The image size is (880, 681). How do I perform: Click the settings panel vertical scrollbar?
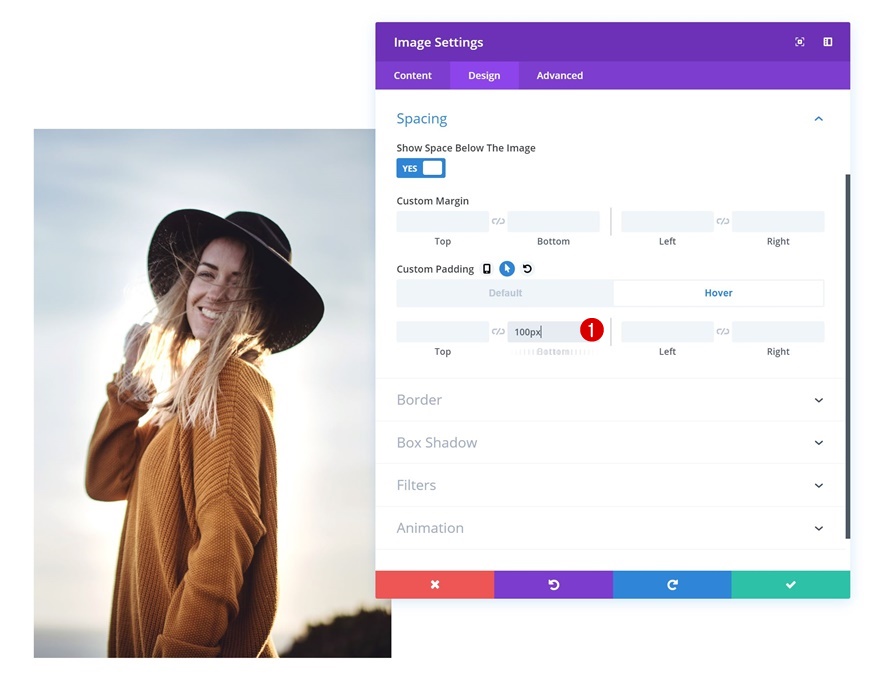(847, 356)
